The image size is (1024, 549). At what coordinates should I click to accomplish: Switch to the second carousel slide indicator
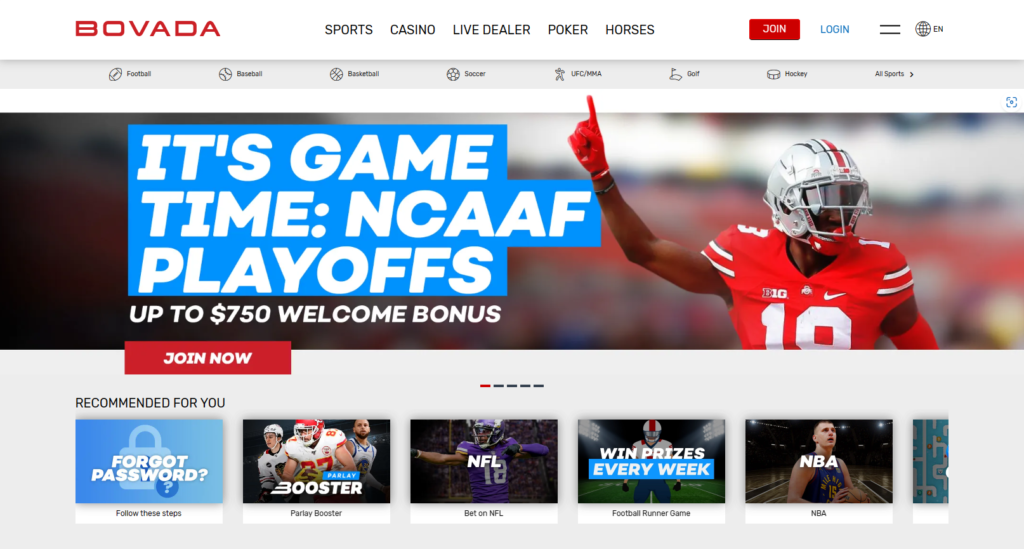[498, 386]
